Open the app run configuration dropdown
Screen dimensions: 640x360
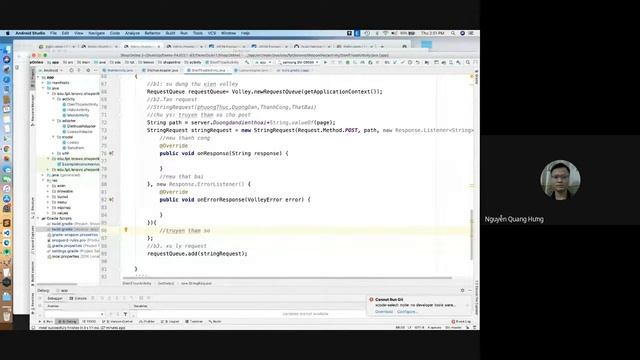(x=263, y=62)
